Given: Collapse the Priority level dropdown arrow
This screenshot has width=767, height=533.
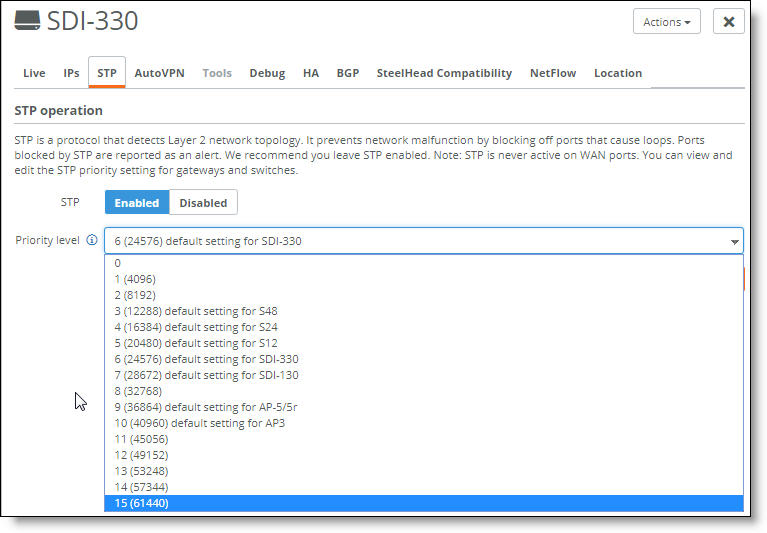Looking at the screenshot, I should pyautogui.click(x=734, y=242).
